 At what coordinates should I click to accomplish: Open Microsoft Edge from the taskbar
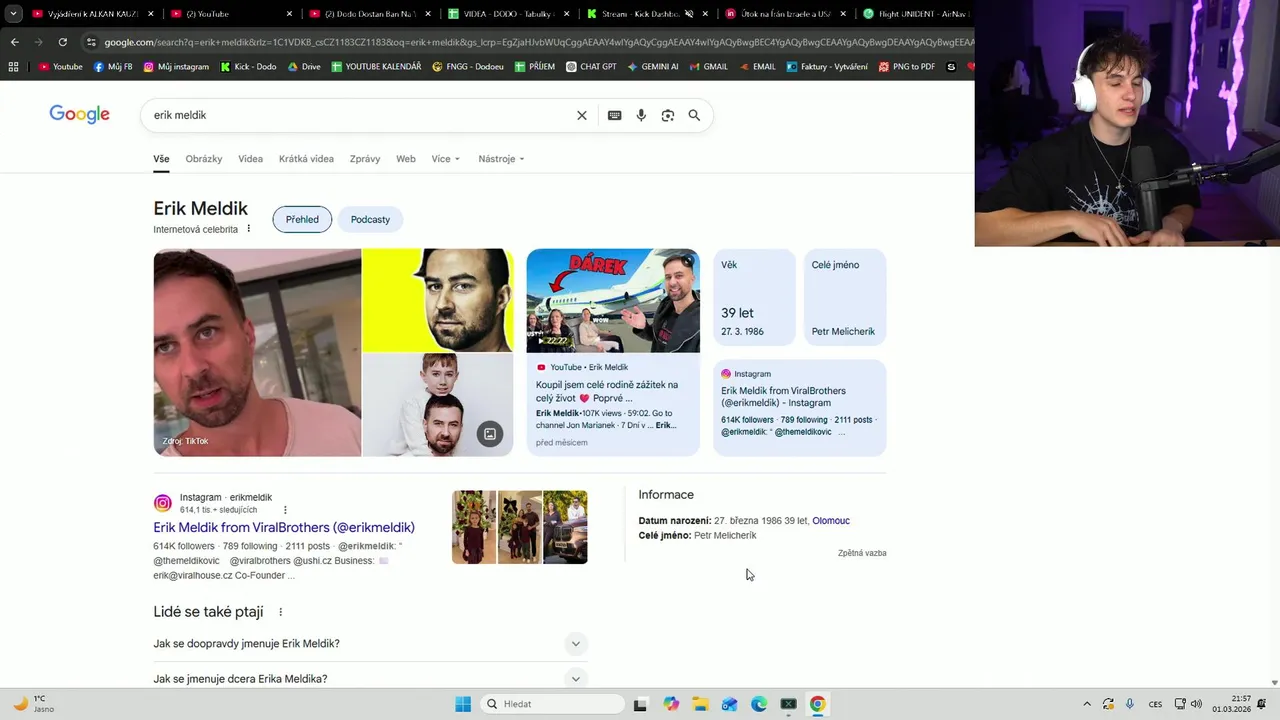tap(759, 704)
